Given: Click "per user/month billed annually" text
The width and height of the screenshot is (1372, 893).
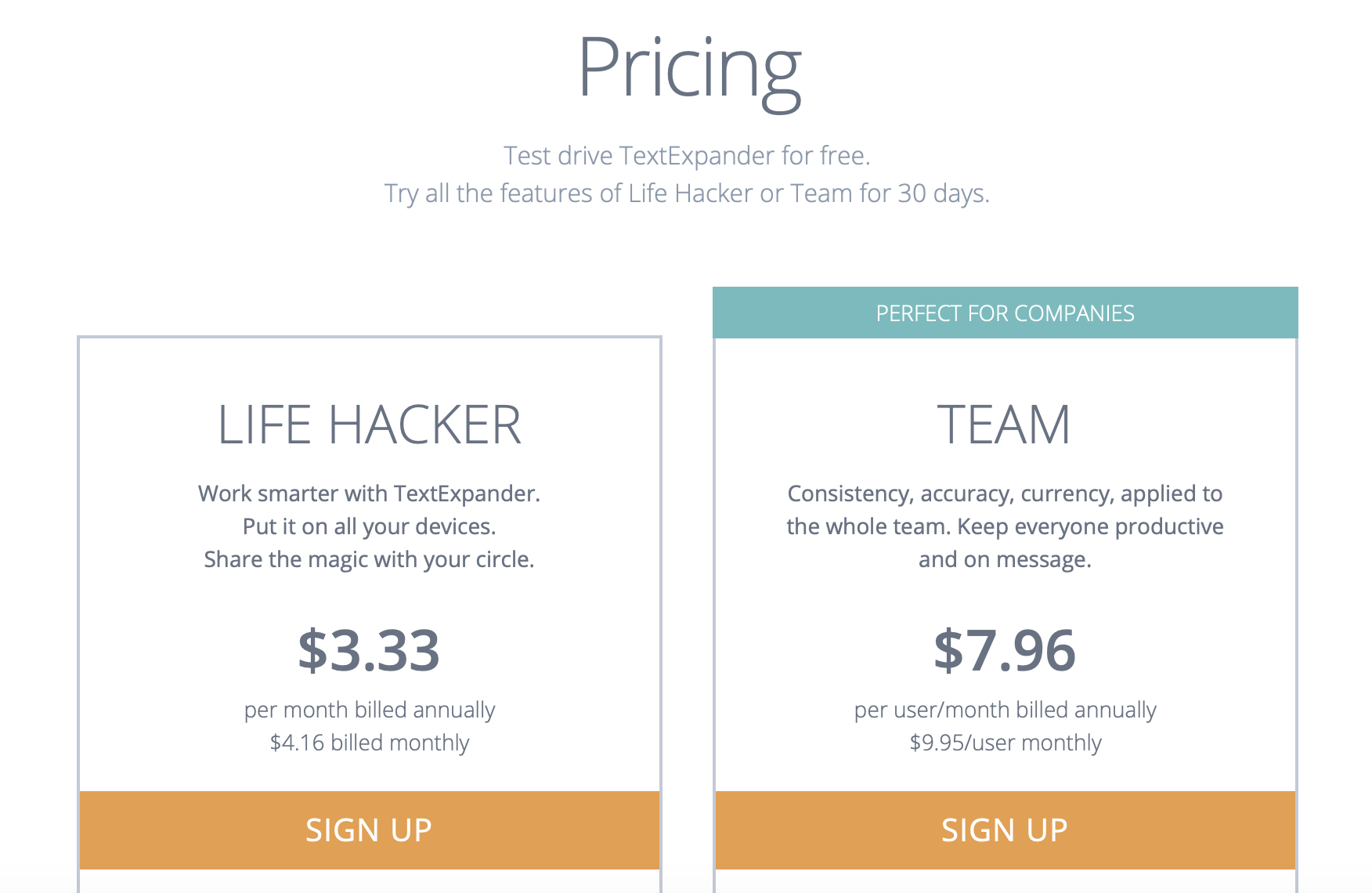Looking at the screenshot, I should coord(1005,710).
